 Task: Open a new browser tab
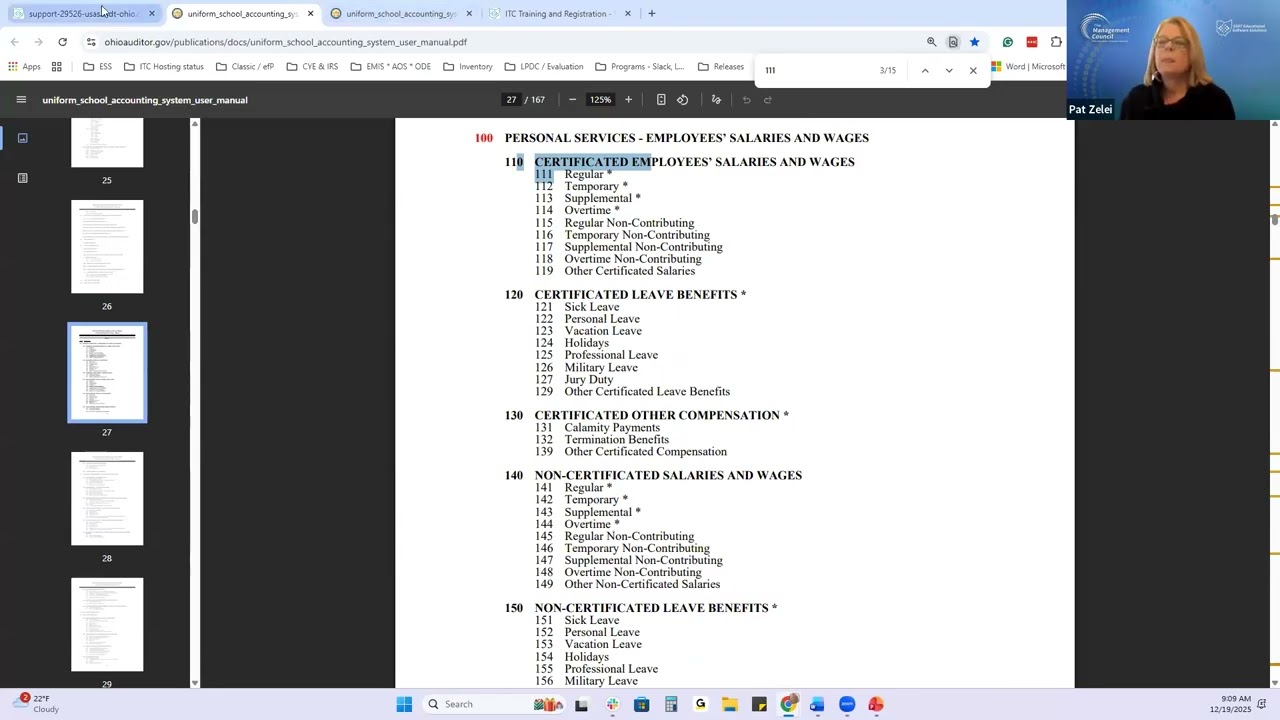pos(652,13)
